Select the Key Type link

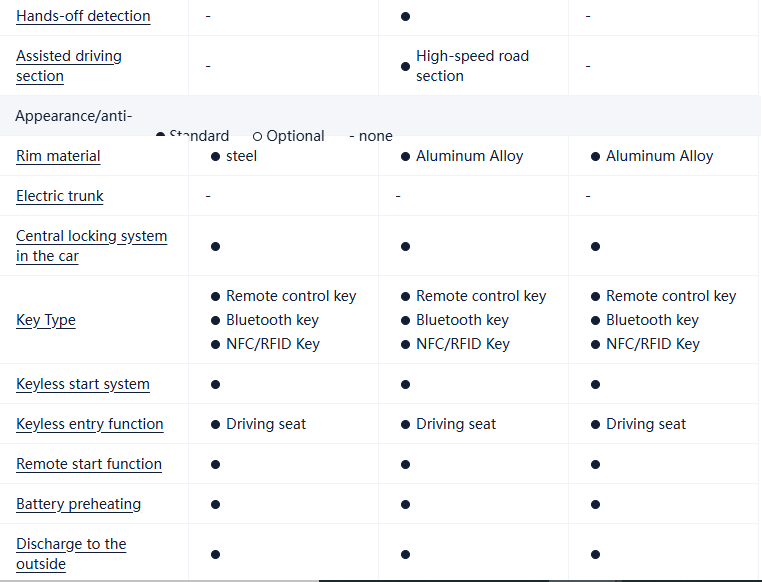coord(46,320)
